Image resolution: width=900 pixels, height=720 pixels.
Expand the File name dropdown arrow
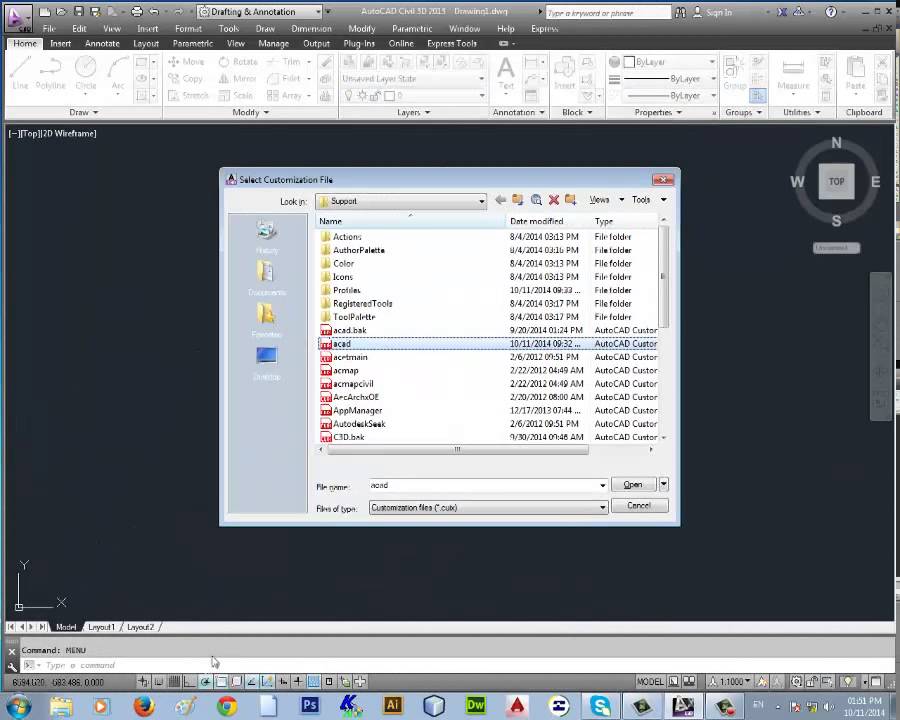pos(602,485)
